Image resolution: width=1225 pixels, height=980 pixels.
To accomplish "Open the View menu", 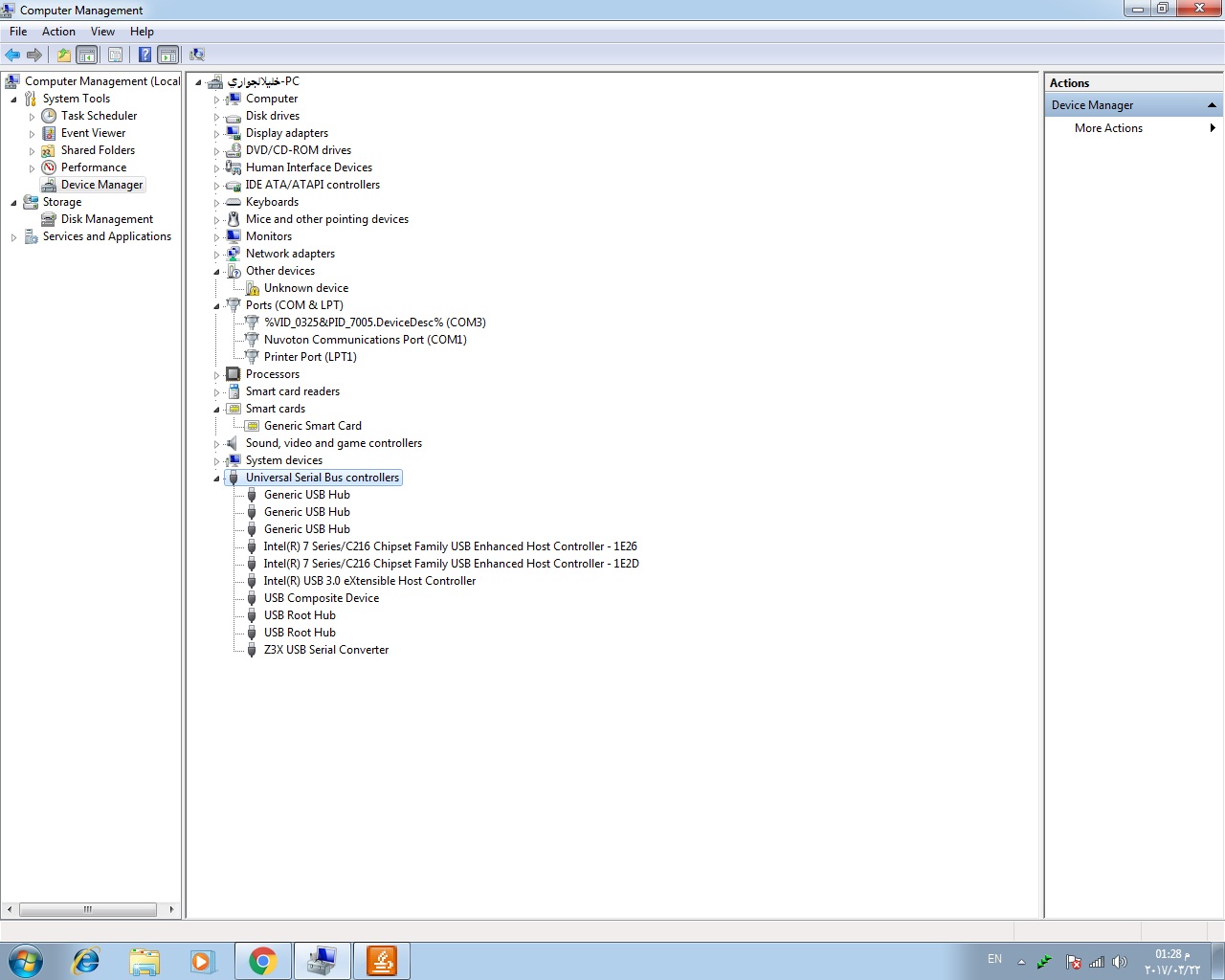I will pyautogui.click(x=102, y=32).
